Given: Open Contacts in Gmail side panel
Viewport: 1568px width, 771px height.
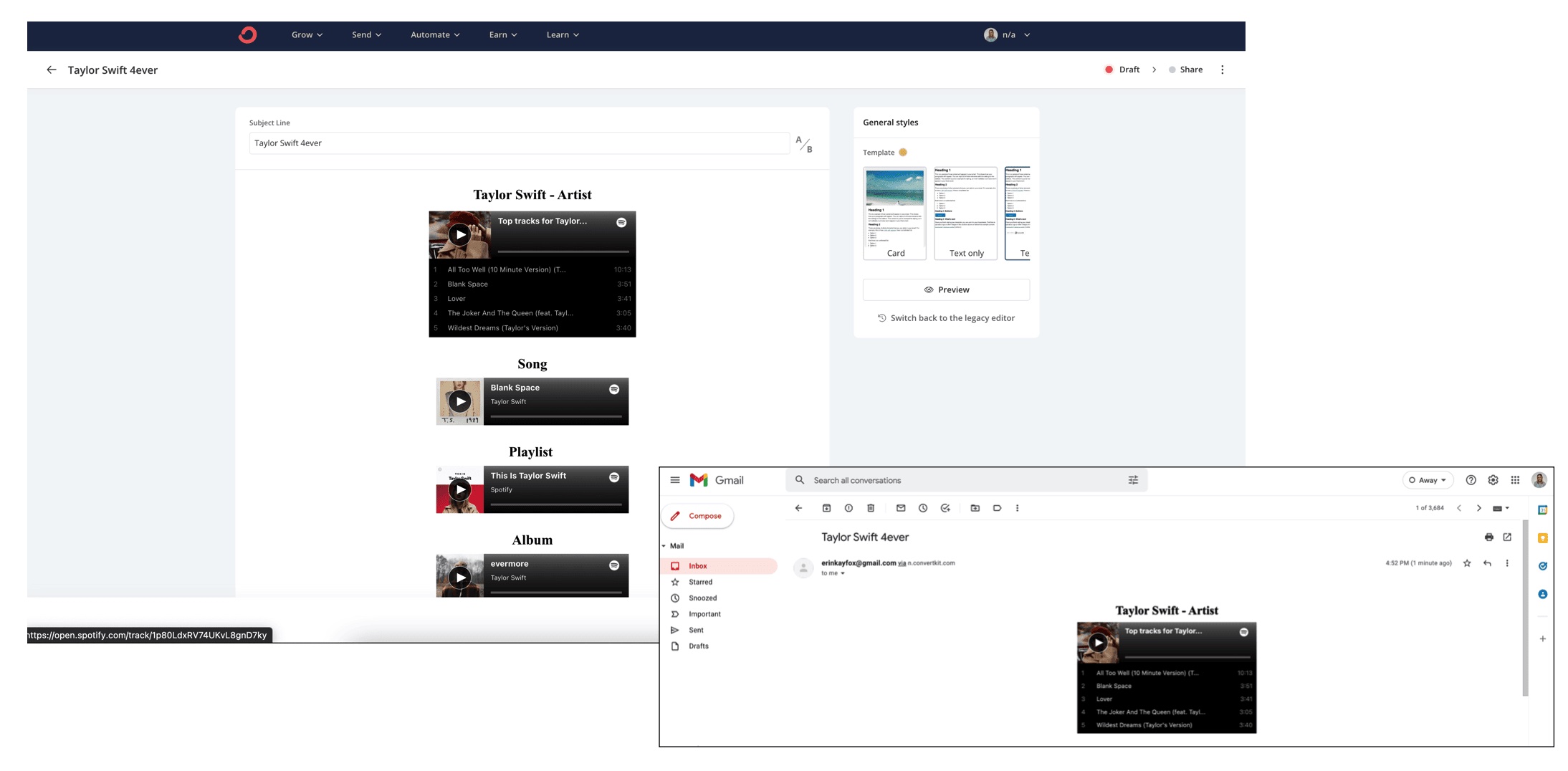Looking at the screenshot, I should pos(1543,594).
